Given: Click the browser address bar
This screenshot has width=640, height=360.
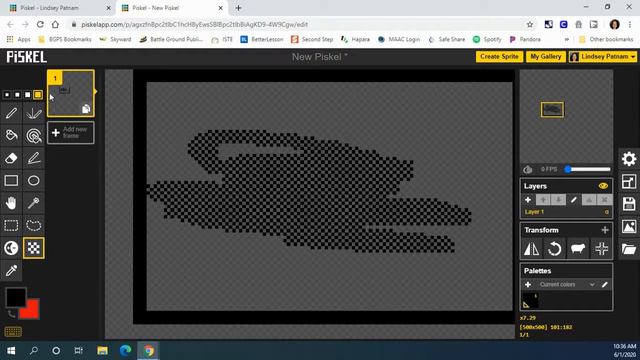Looking at the screenshot, I should (x=298, y=24).
